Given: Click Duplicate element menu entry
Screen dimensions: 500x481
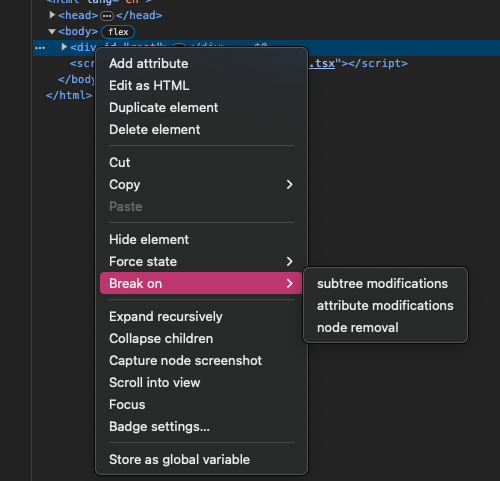Looking at the screenshot, I should [x=201, y=107].
